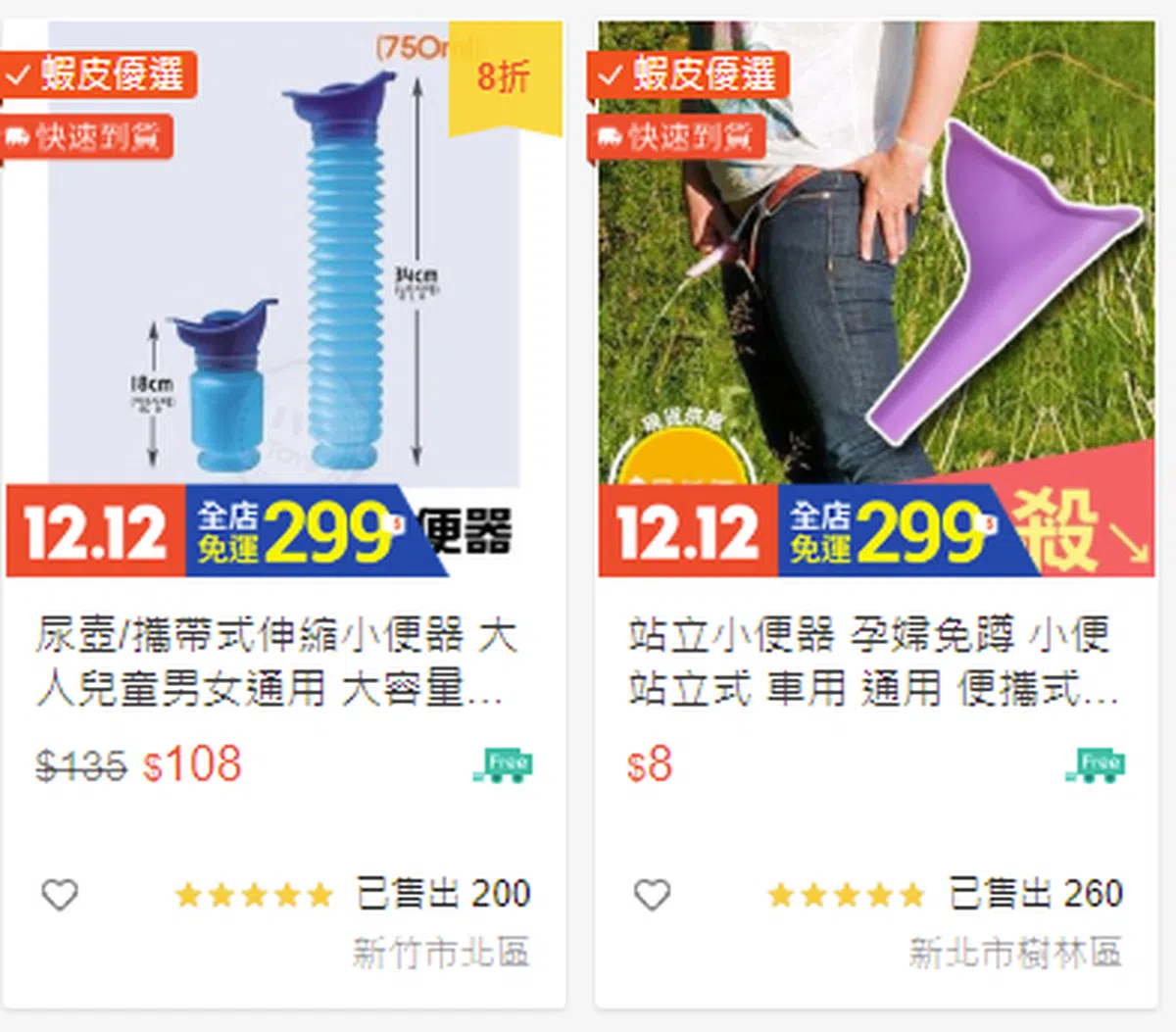Click the 快速到貨 badge on the left product
This screenshot has height=1032, width=1176.
click(x=86, y=136)
